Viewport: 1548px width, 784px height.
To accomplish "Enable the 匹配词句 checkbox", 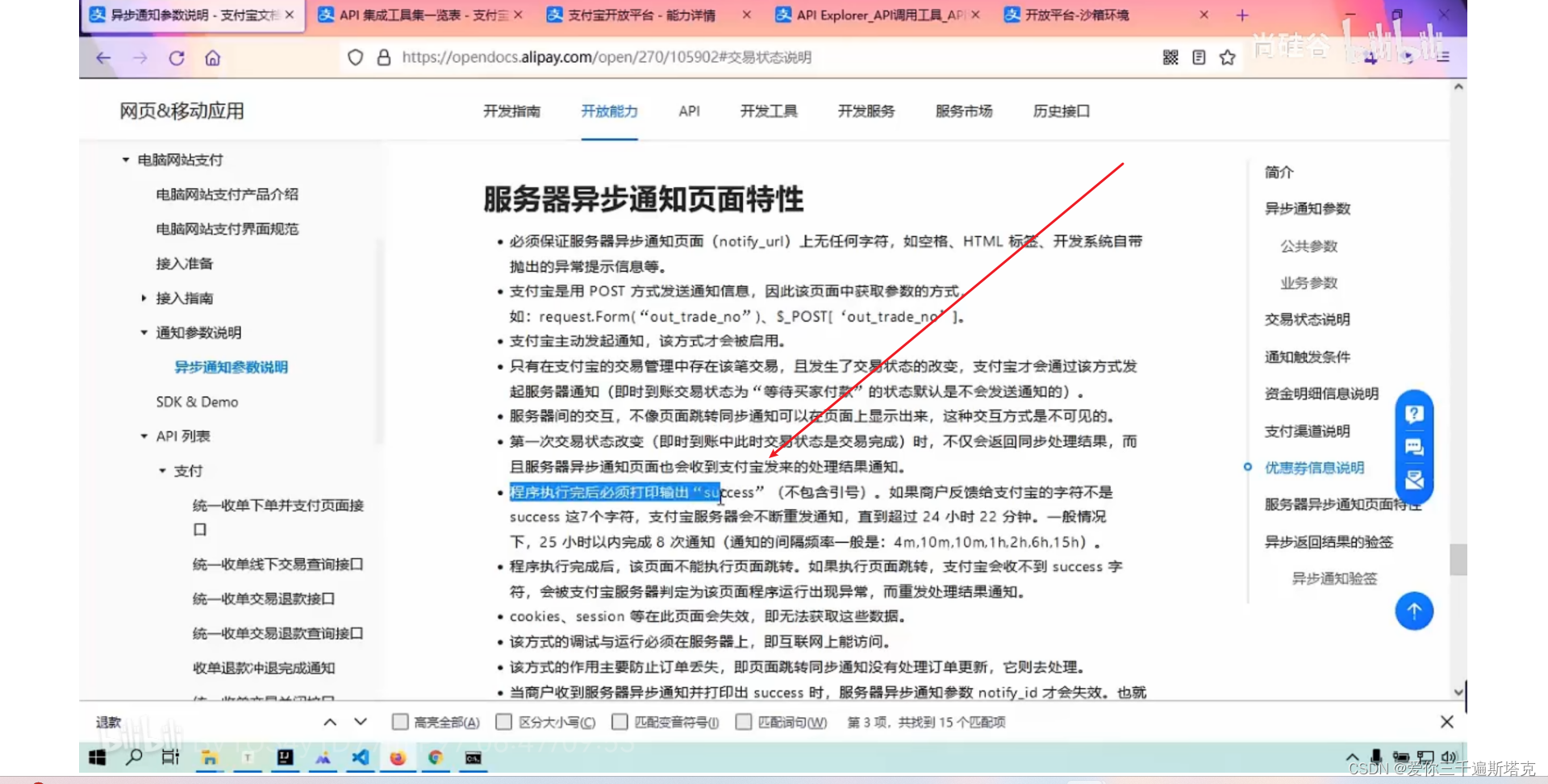I will pyautogui.click(x=744, y=722).
